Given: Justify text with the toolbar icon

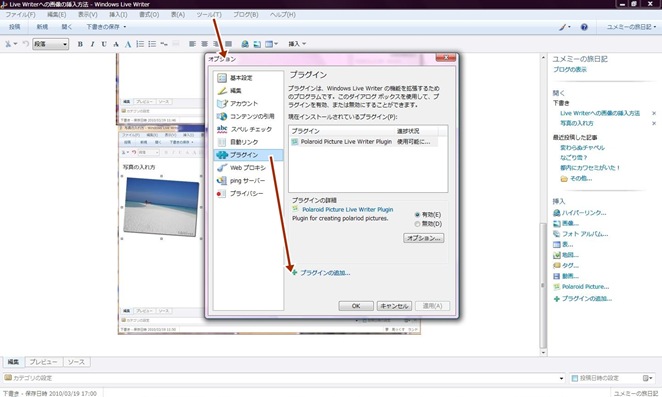Looking at the screenshot, I should pyautogui.click(x=228, y=44).
